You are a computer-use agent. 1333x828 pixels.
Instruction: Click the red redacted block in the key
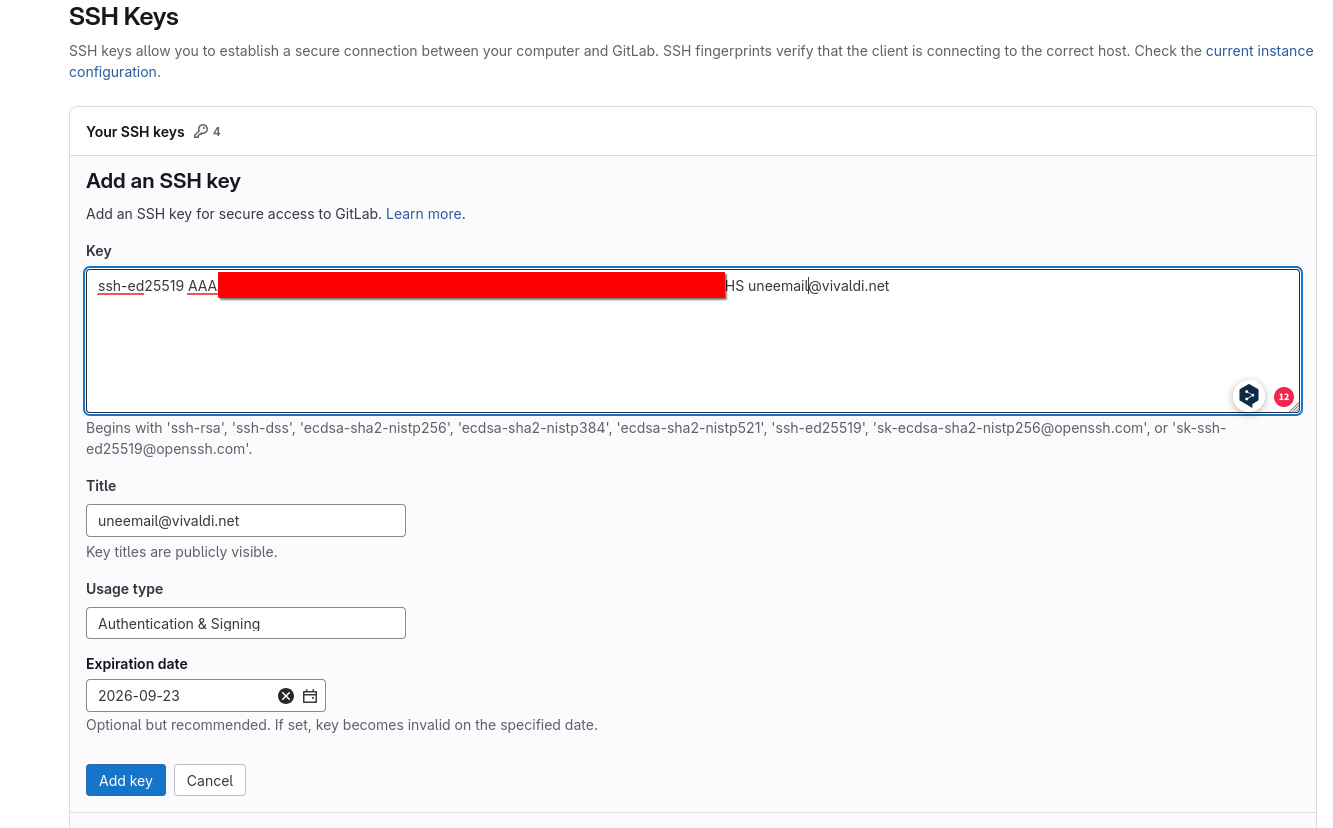[470, 286]
